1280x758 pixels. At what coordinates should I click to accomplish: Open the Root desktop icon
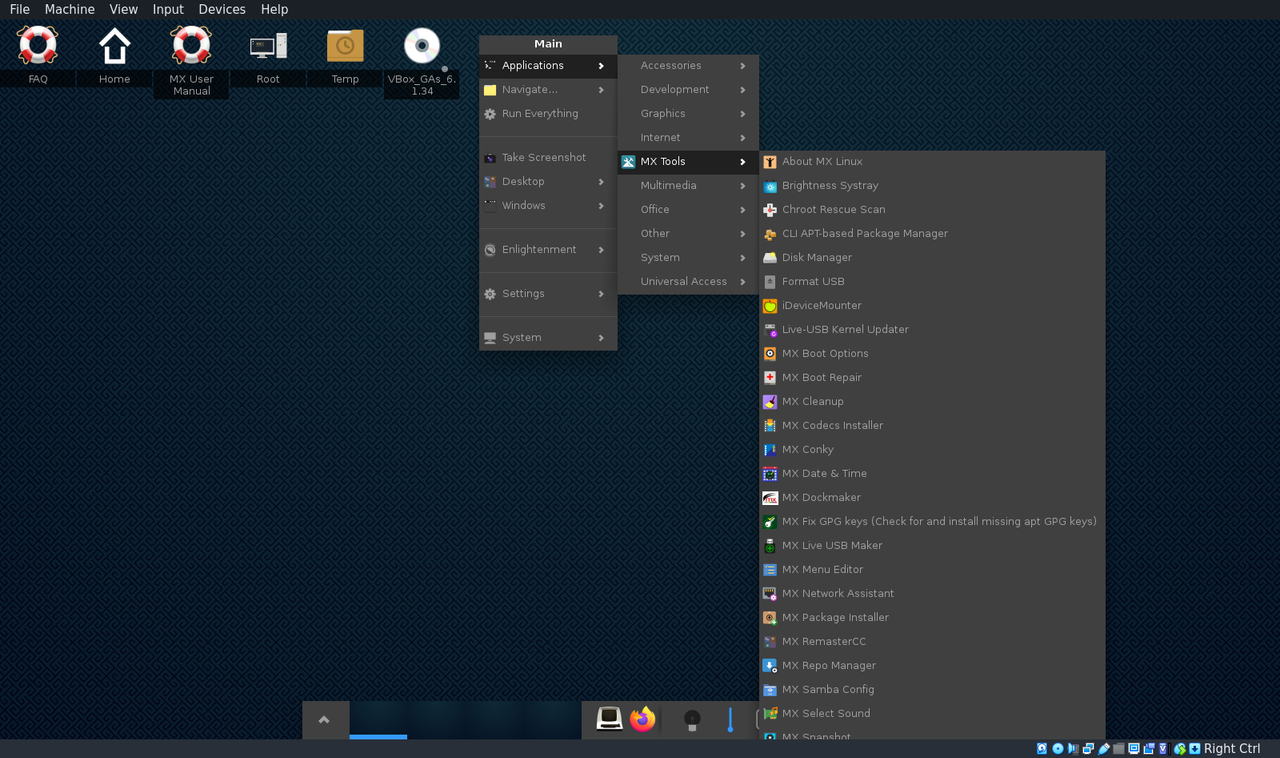[267, 45]
